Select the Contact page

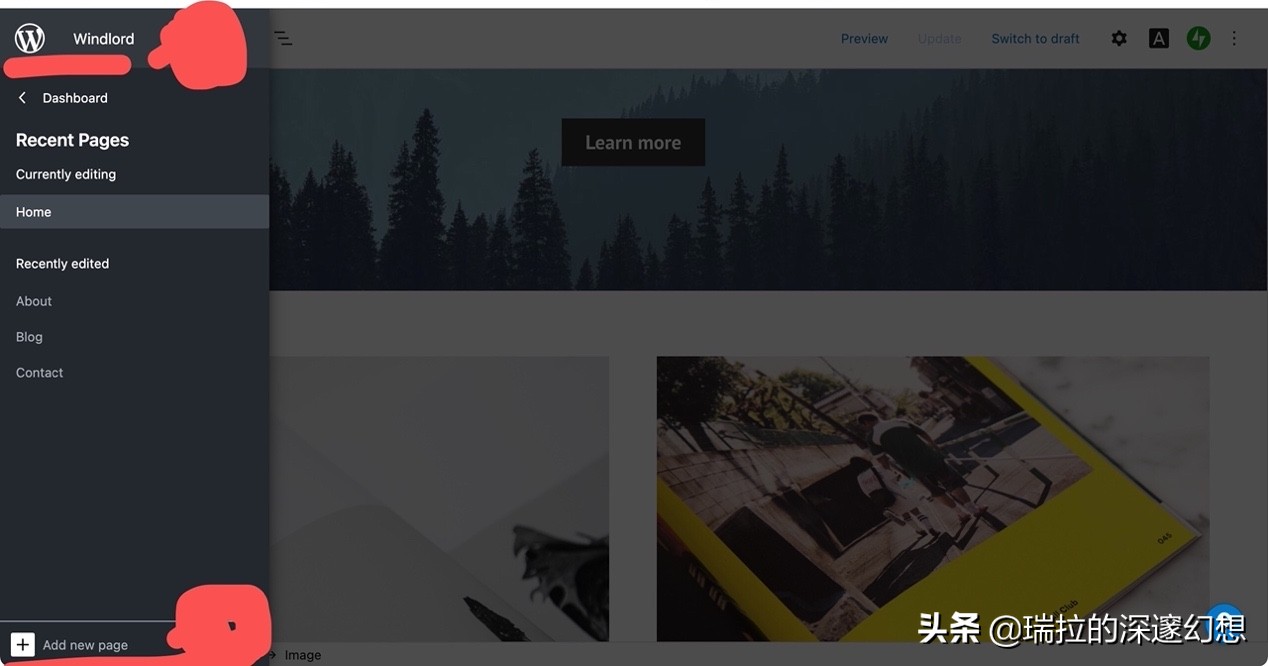(x=38, y=371)
